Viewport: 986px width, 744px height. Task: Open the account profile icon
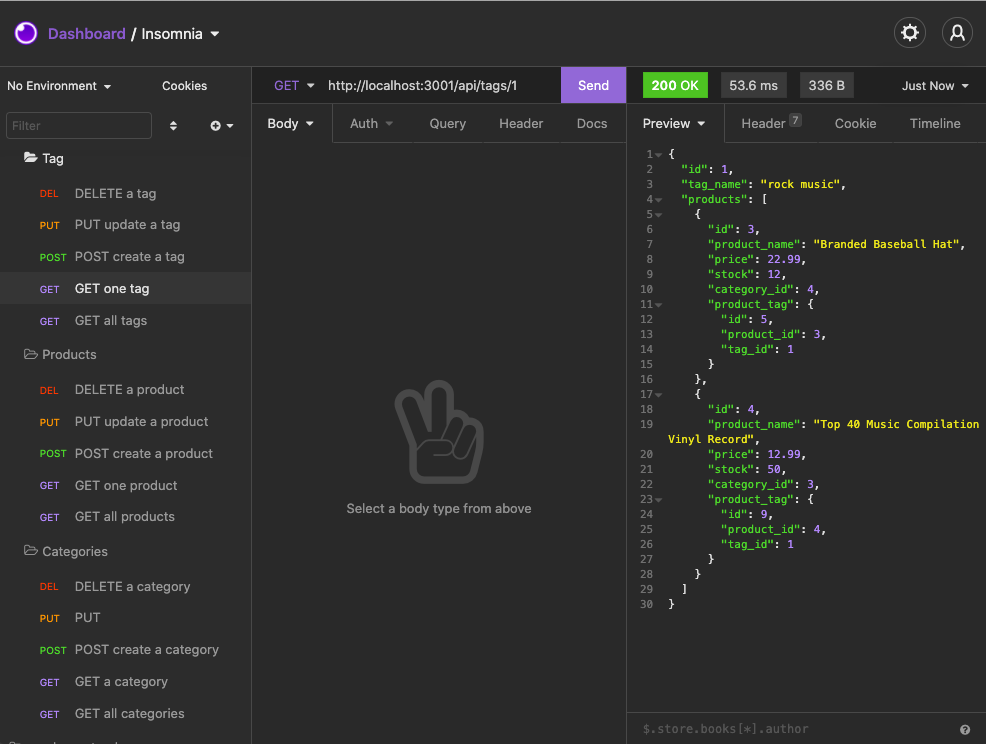[957, 32]
